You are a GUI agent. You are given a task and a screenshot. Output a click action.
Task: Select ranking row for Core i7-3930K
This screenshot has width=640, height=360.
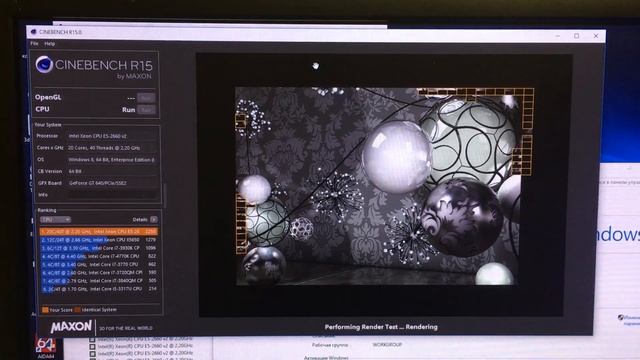pos(98,248)
